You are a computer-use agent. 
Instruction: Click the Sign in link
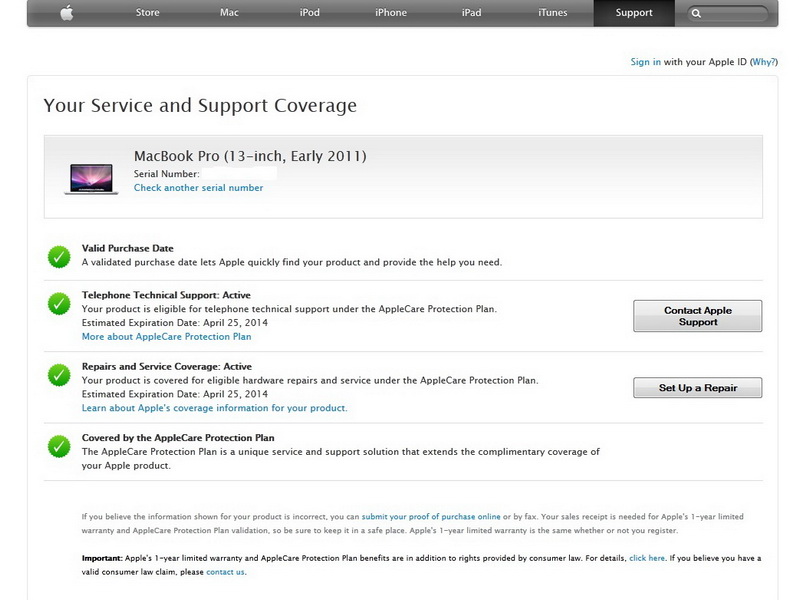coord(645,62)
